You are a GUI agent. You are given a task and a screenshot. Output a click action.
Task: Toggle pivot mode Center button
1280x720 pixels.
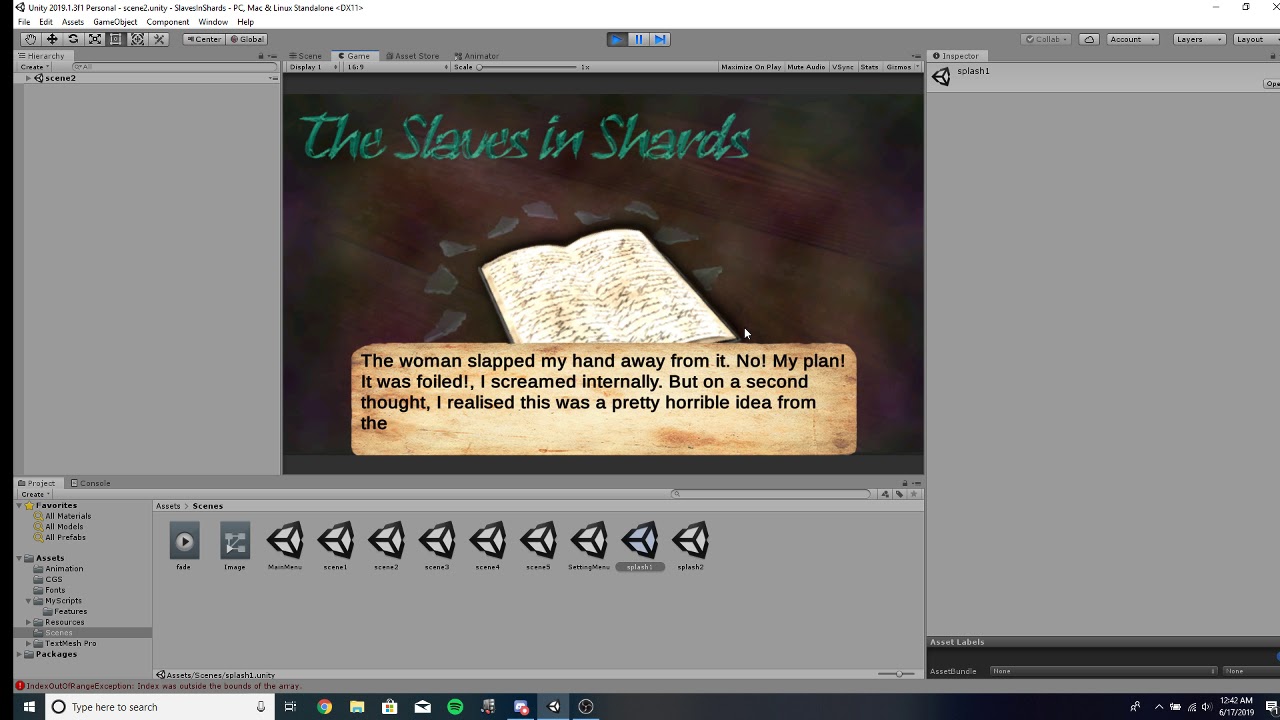click(204, 39)
